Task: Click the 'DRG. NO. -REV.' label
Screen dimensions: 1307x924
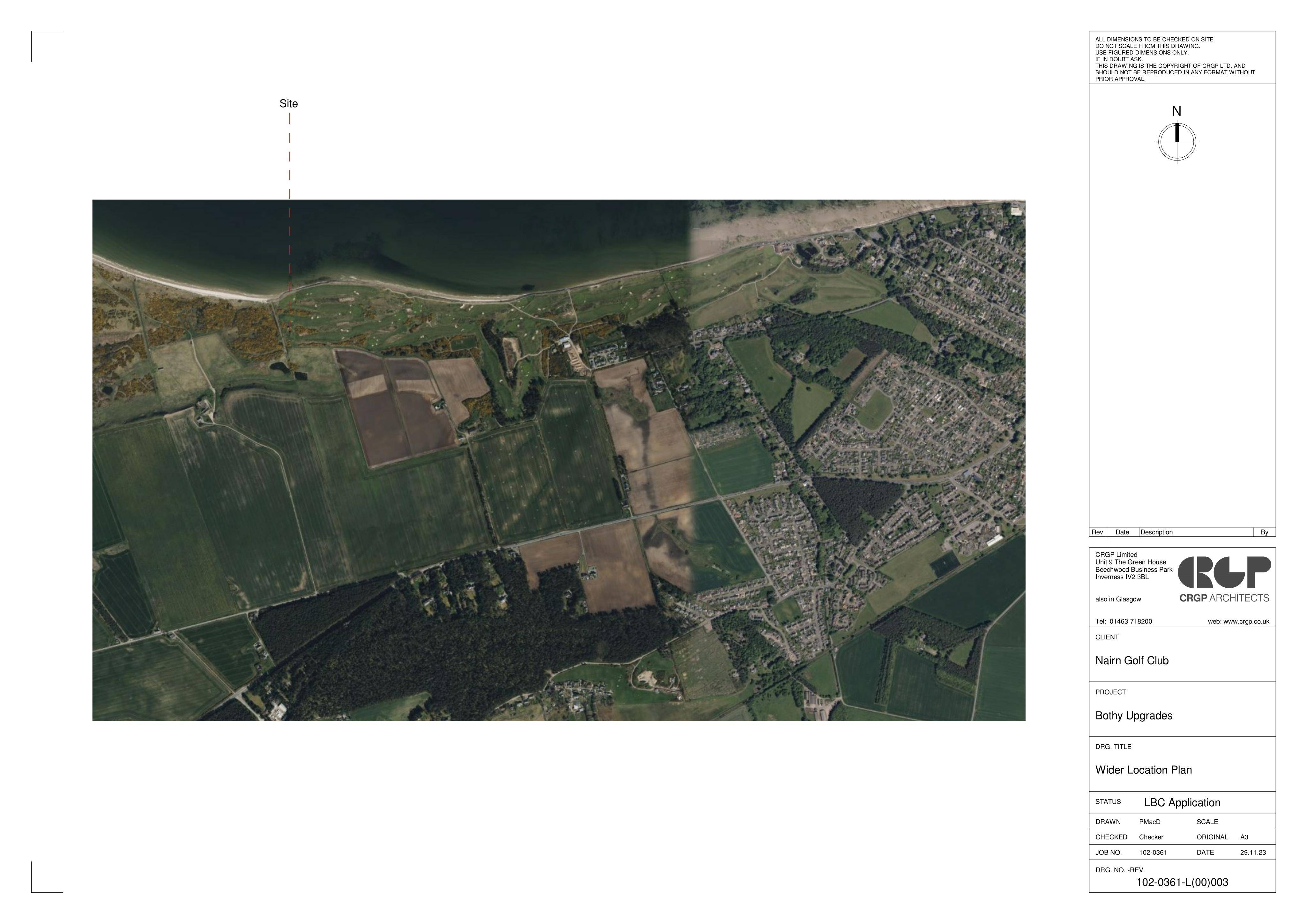Action: tap(1120, 870)
